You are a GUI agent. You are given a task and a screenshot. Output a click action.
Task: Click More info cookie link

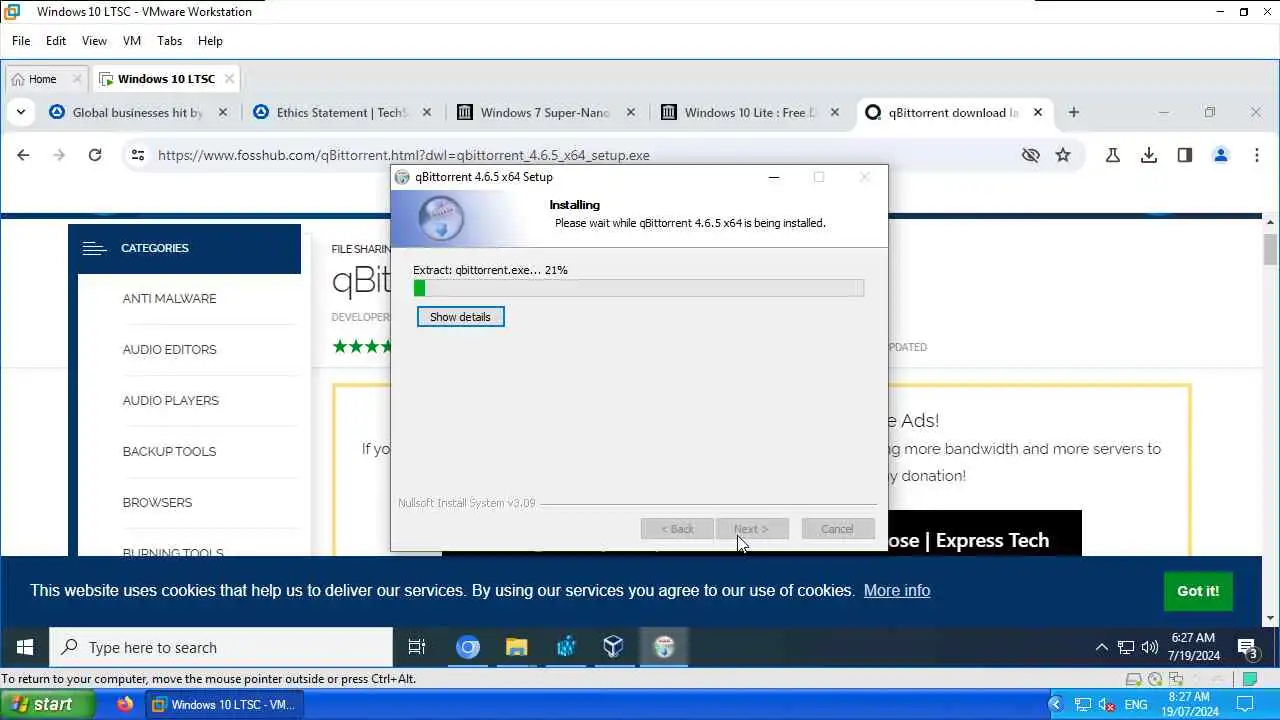click(x=897, y=590)
